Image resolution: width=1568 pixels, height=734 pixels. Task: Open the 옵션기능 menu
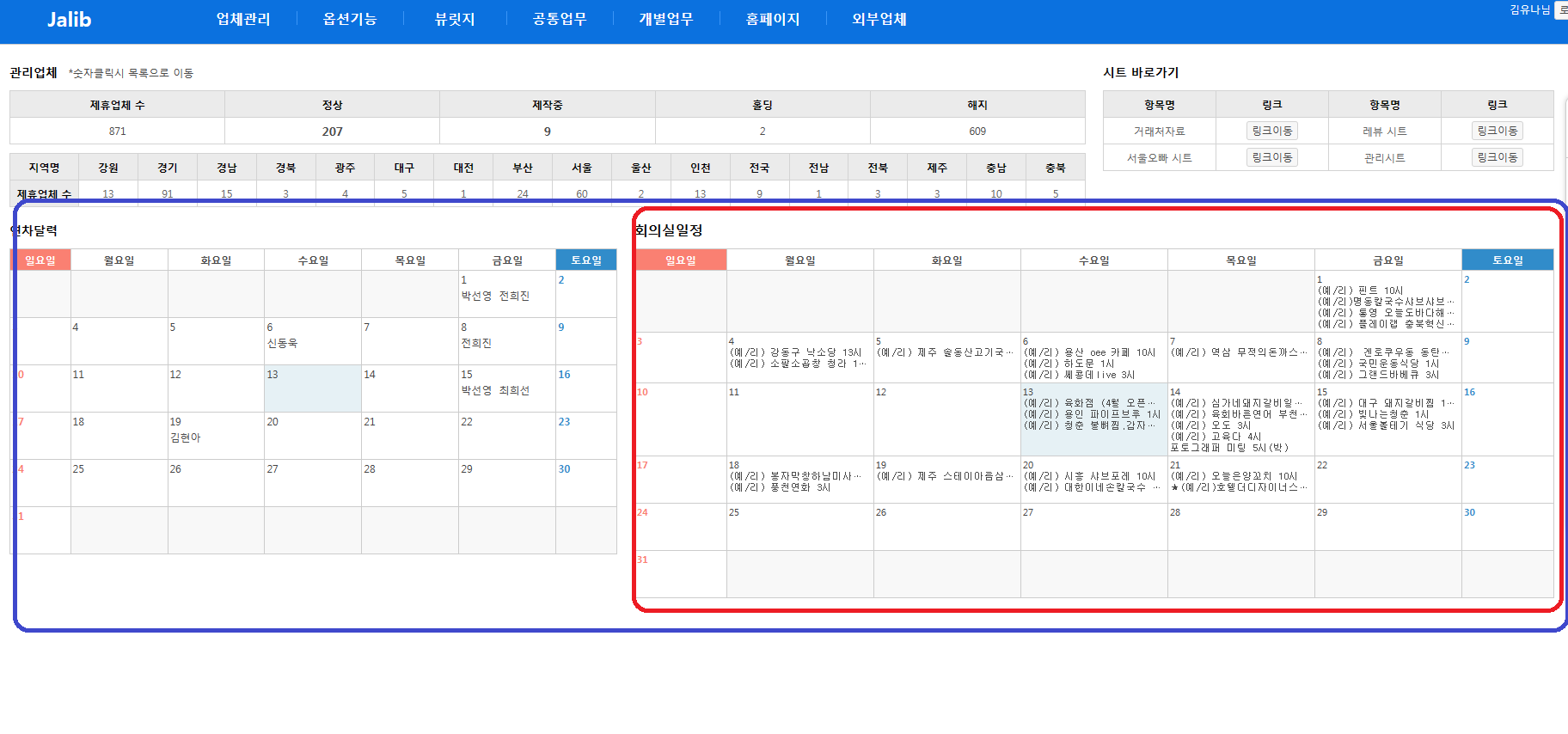pyautogui.click(x=350, y=19)
